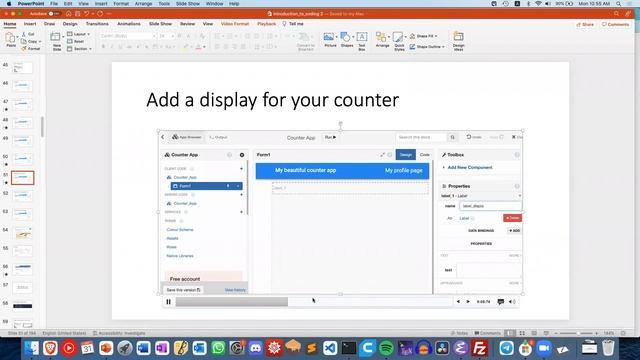Toggle Notes in the status bar
The width and height of the screenshot is (640, 360).
tap(459, 333)
